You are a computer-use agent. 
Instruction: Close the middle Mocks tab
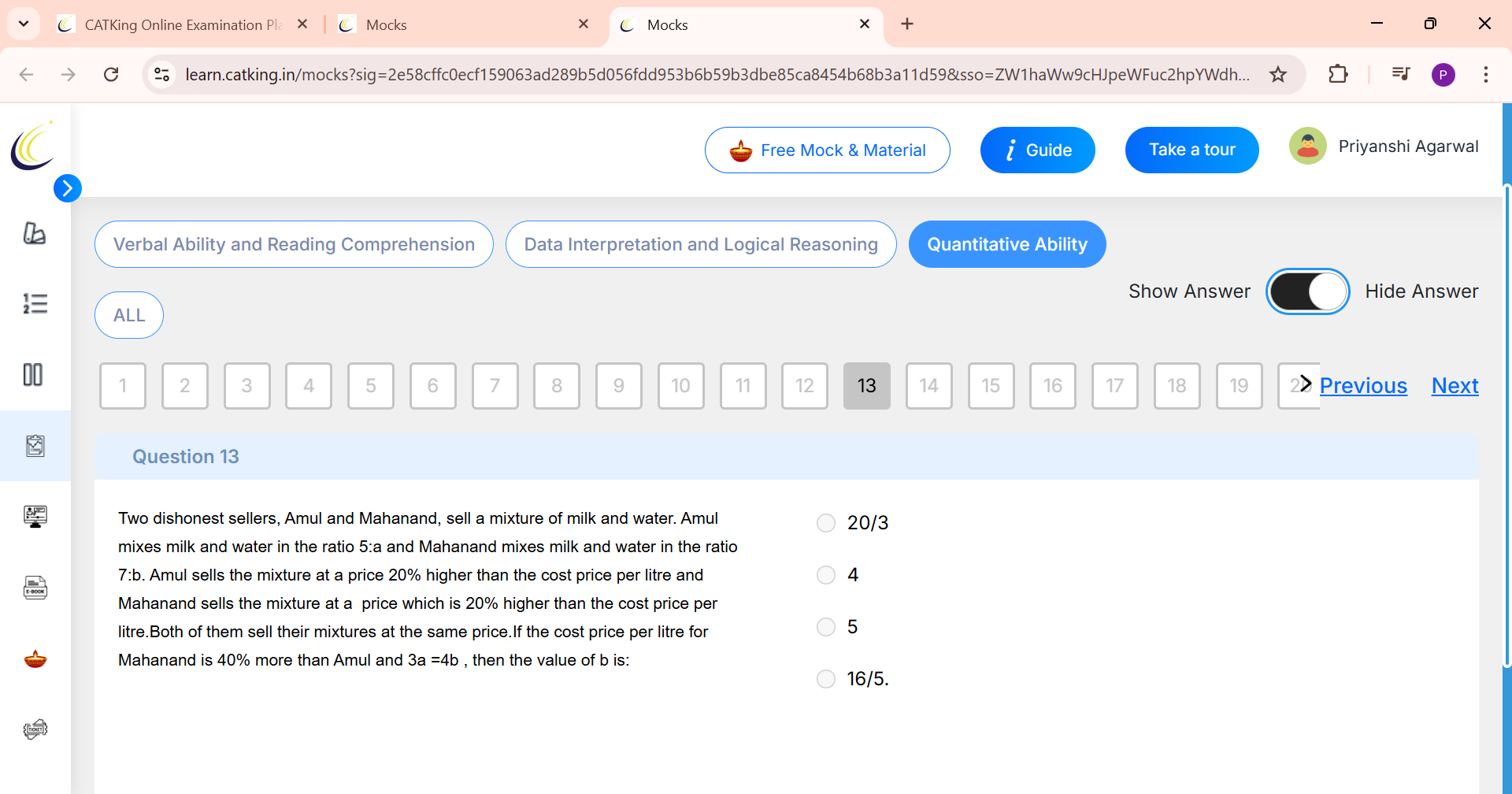pos(584,24)
